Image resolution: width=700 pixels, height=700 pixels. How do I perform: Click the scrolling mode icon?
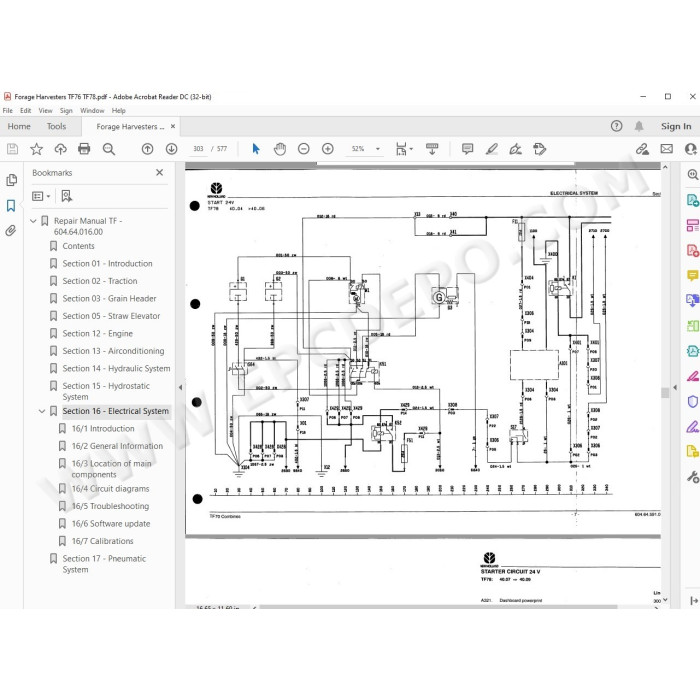coord(432,149)
